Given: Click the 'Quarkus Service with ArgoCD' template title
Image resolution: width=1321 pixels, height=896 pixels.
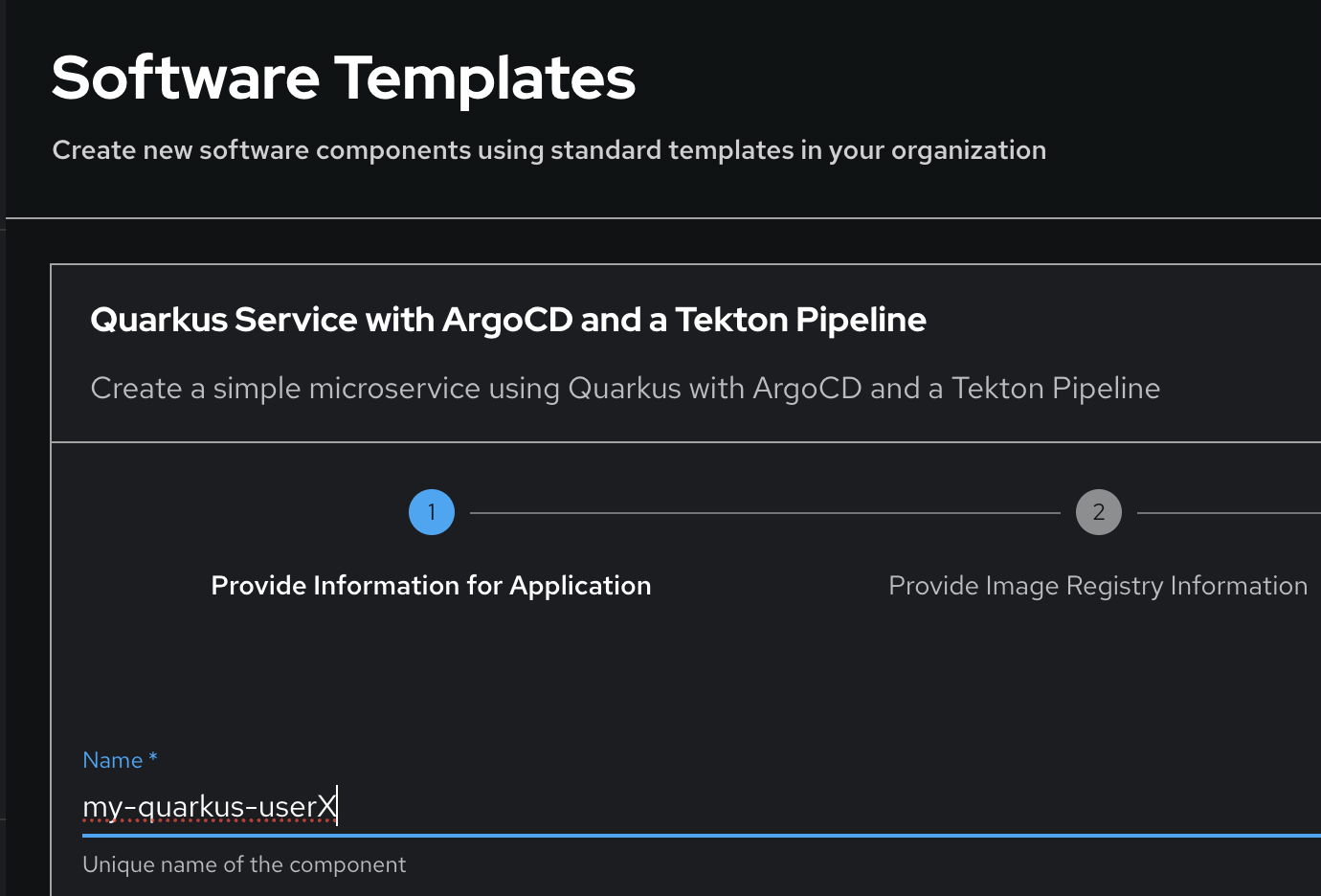Looking at the screenshot, I should point(508,320).
